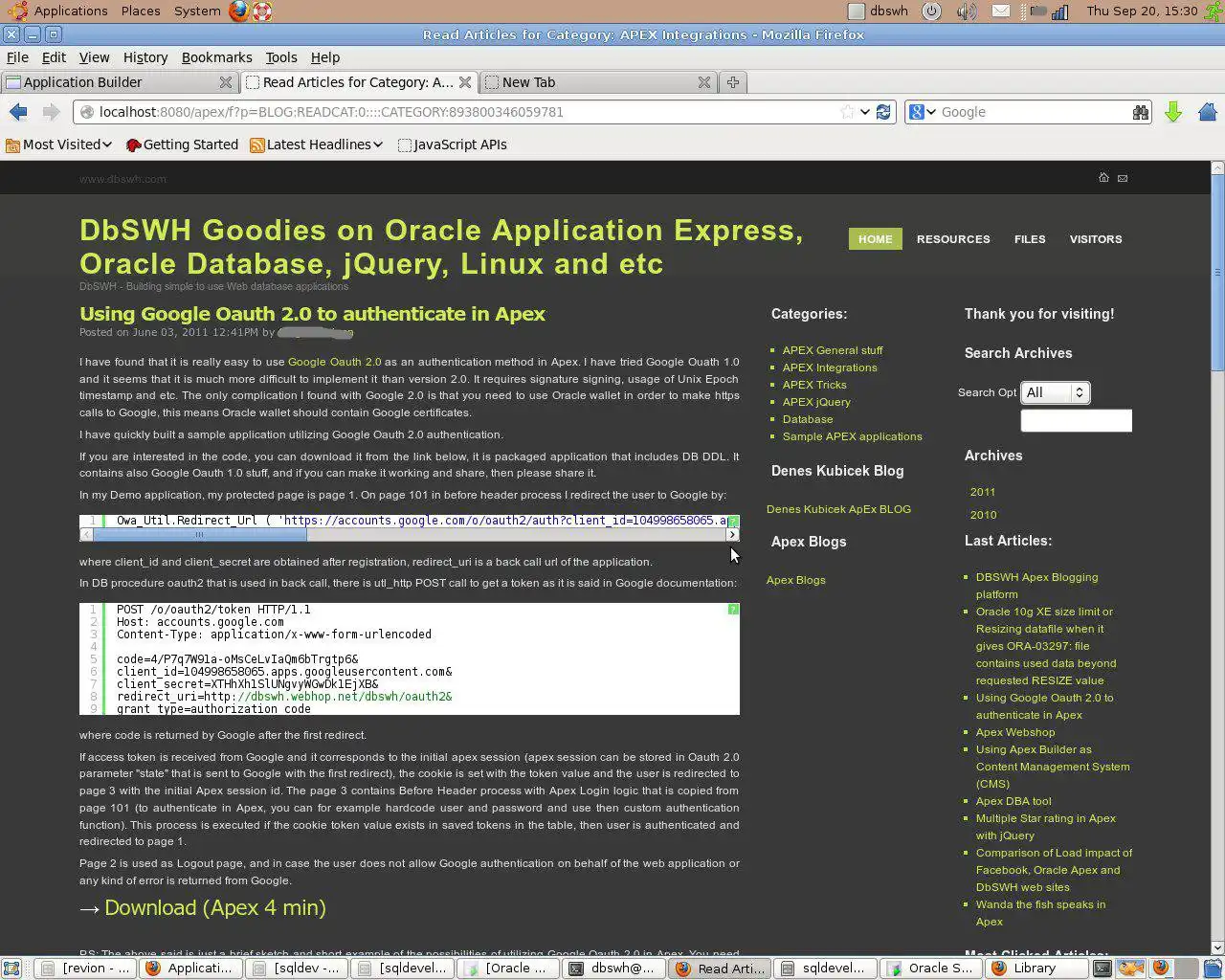
Task: Click the green help icon on Redirect_Url code box
Action: point(733,521)
